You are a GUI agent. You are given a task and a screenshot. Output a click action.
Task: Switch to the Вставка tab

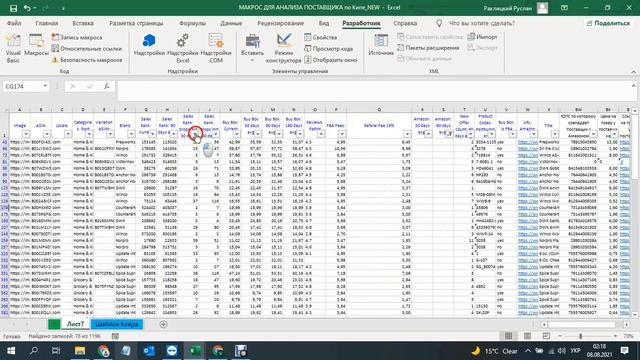(83, 23)
